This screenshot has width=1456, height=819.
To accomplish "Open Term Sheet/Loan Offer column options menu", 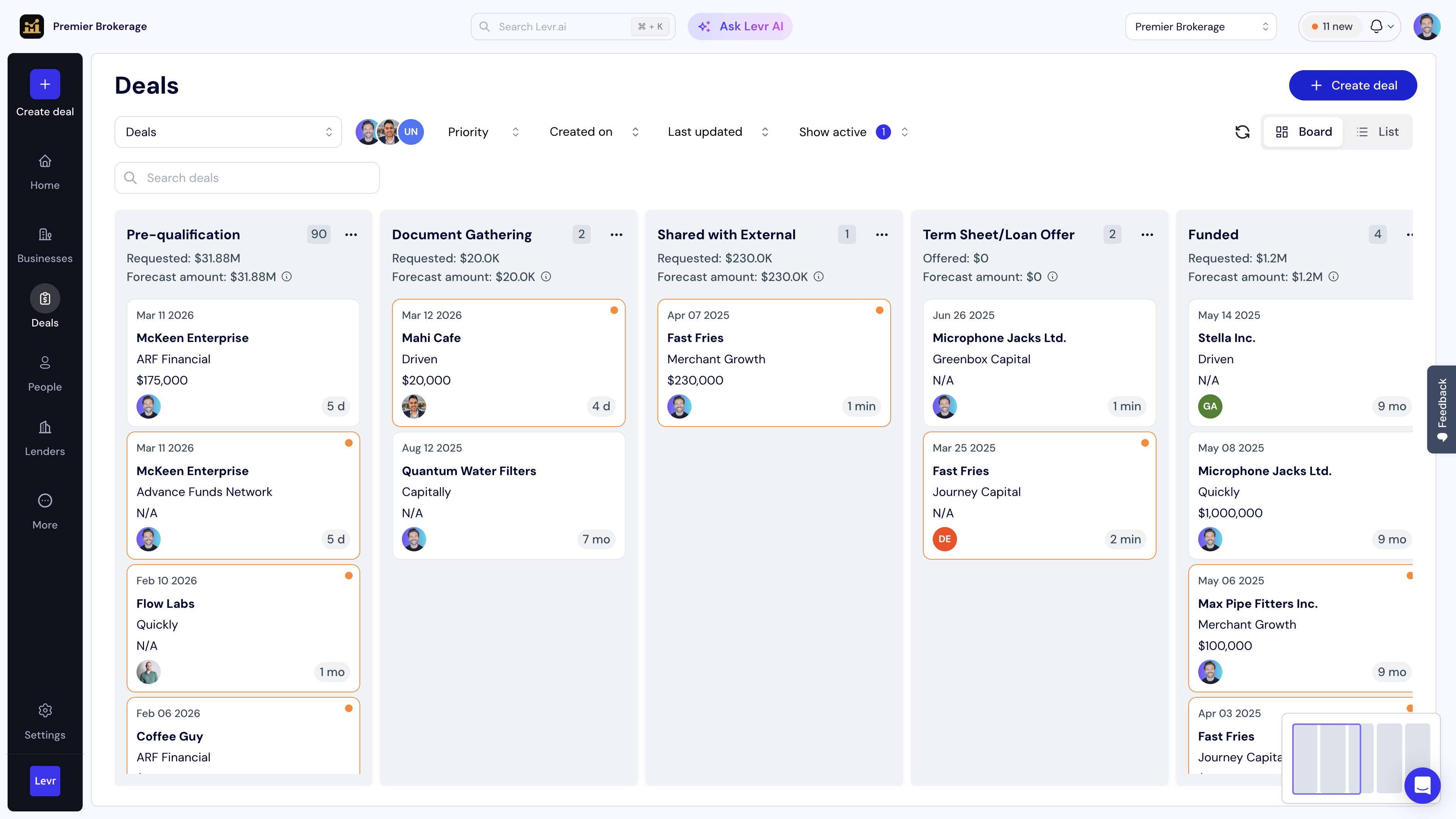I will click(1147, 235).
